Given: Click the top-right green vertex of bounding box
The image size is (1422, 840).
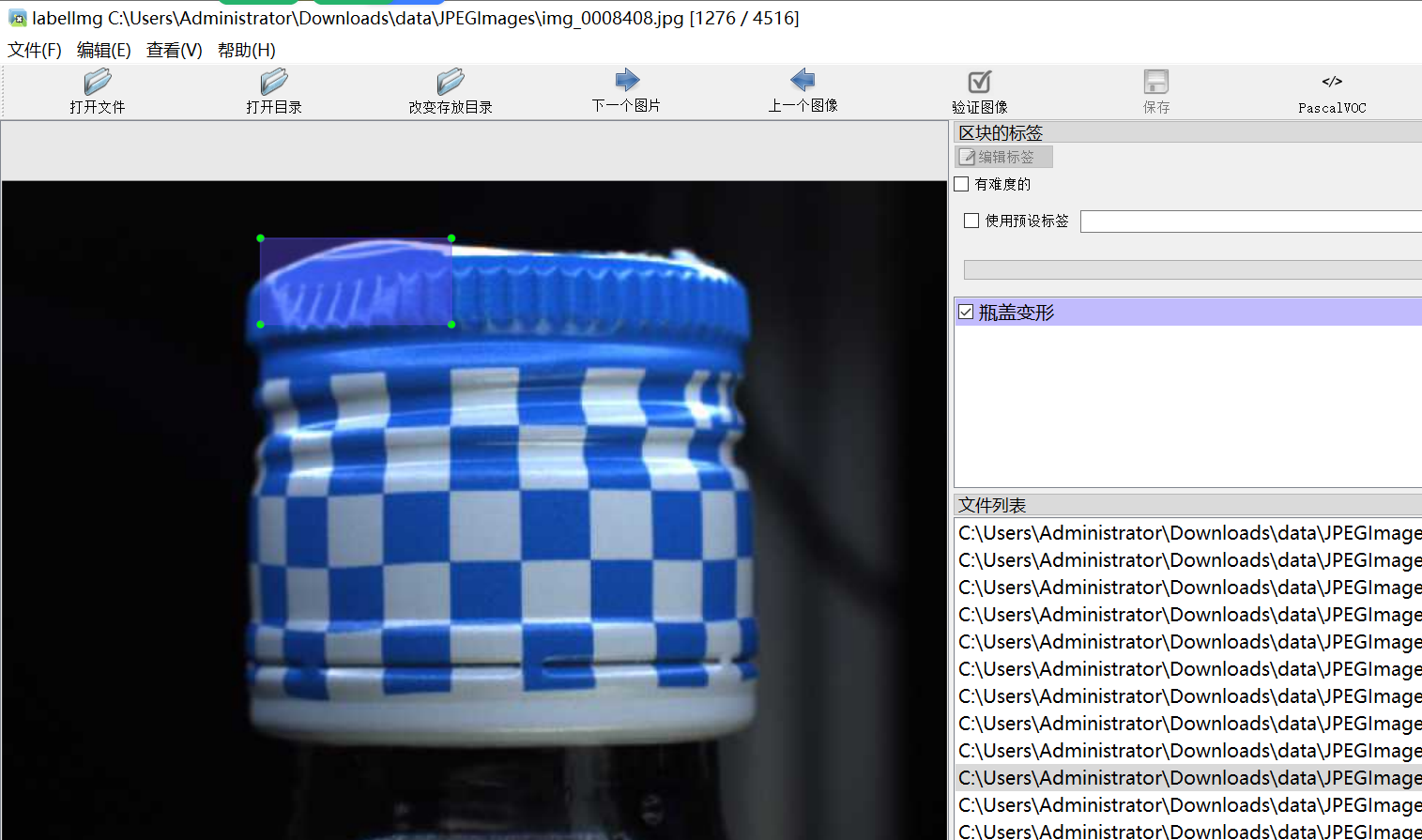Looking at the screenshot, I should pyautogui.click(x=451, y=238).
